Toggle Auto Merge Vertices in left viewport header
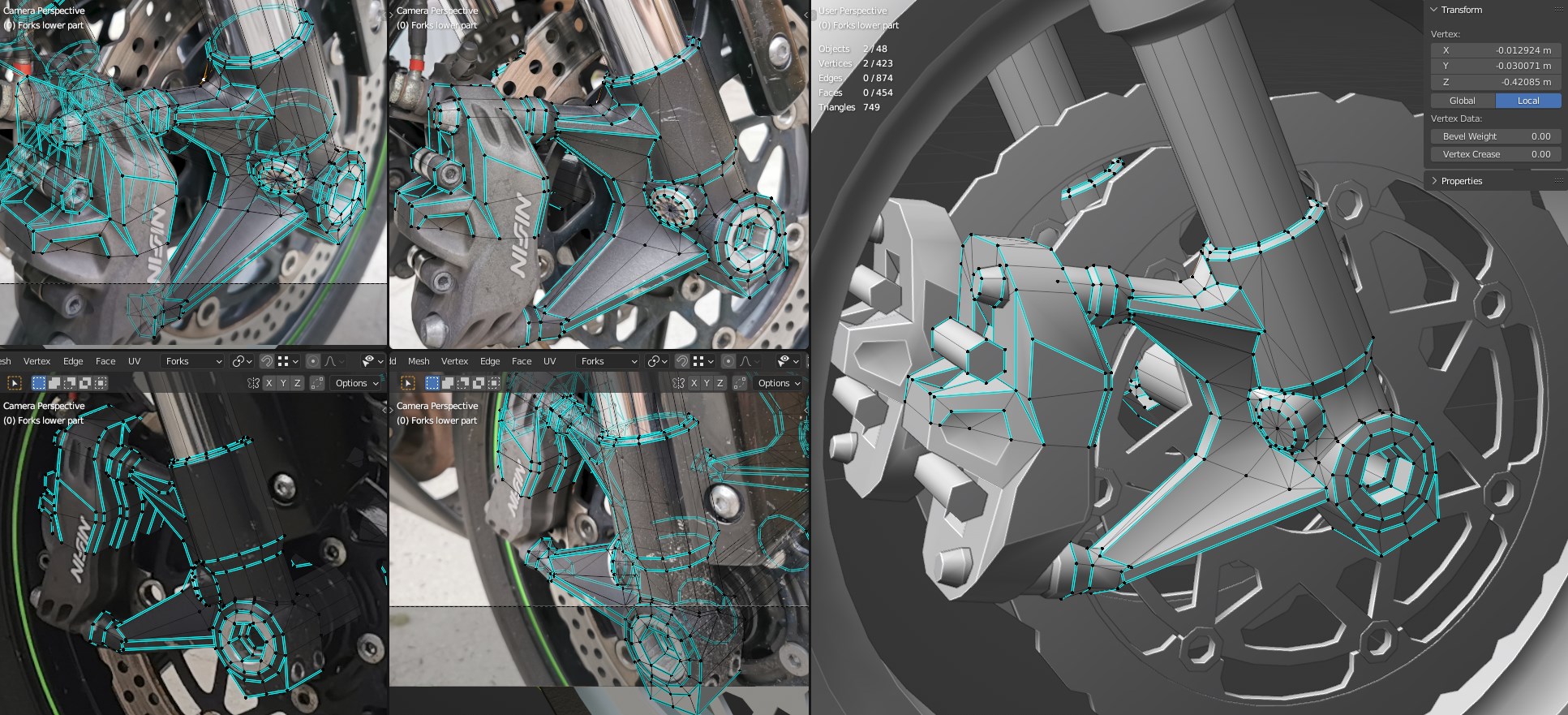Screen dimensions: 1568x715 [x=317, y=383]
